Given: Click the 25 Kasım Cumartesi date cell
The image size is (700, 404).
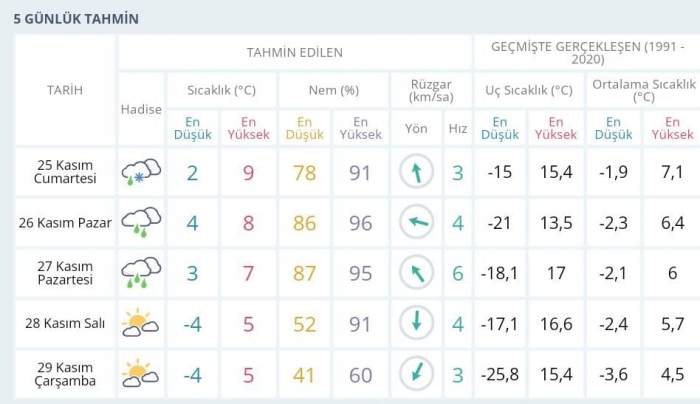Looking at the screenshot, I should point(65,172).
